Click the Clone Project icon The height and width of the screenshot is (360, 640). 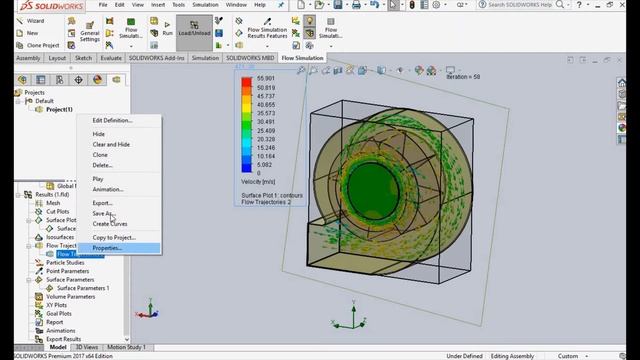pyautogui.click(x=20, y=45)
